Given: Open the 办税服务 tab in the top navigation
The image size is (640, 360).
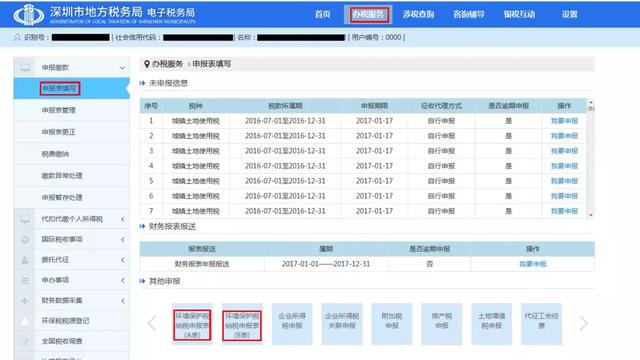Looking at the screenshot, I should [x=368, y=14].
